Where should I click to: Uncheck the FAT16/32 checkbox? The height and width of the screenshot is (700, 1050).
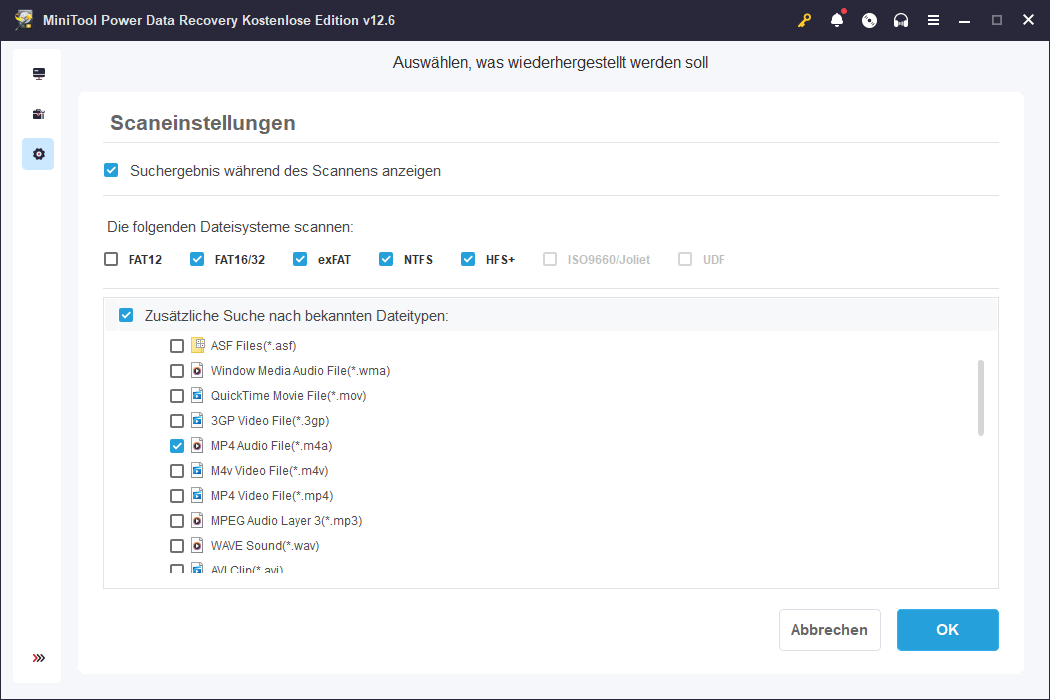197,259
